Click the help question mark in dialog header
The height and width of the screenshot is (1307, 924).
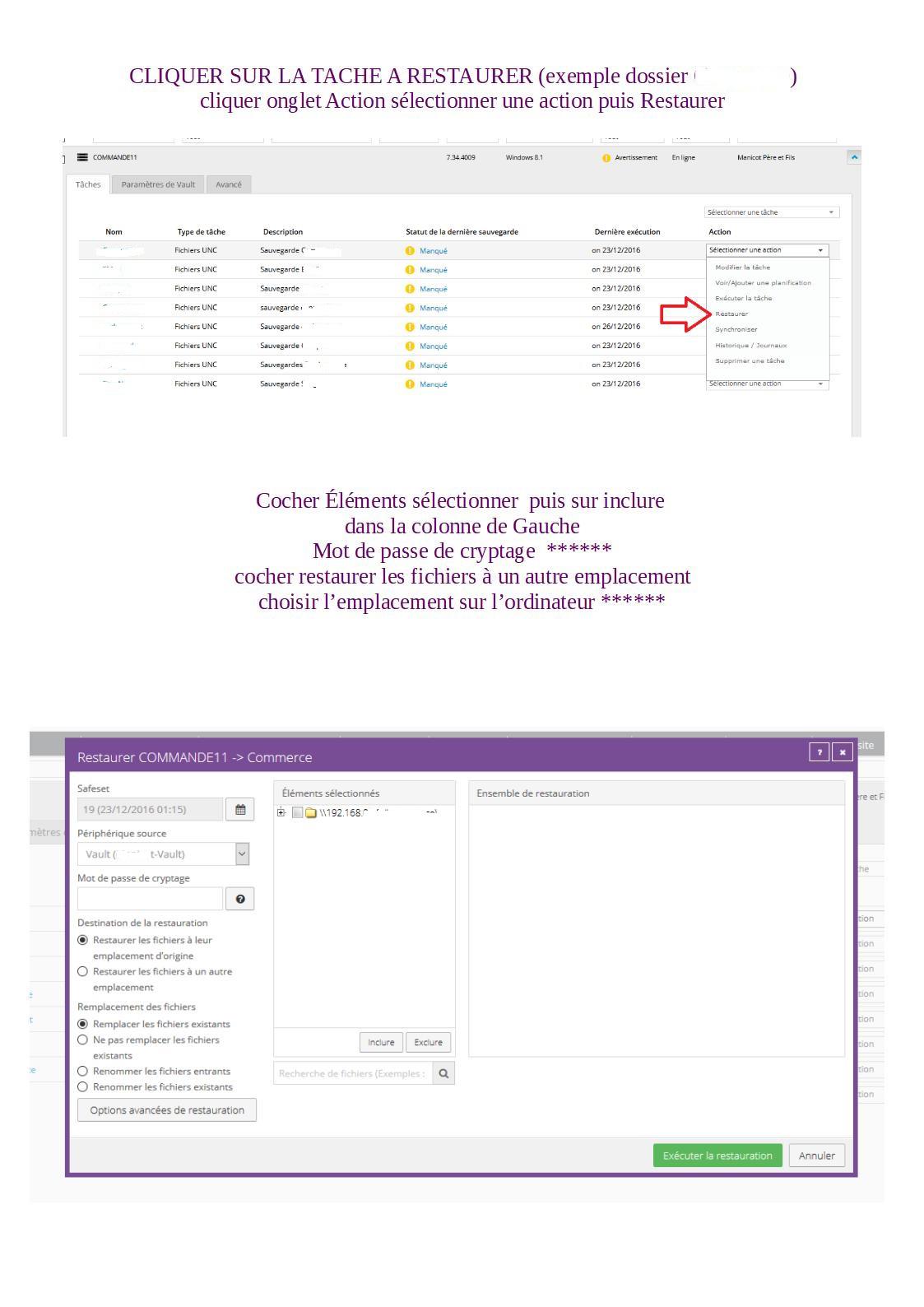(819, 752)
